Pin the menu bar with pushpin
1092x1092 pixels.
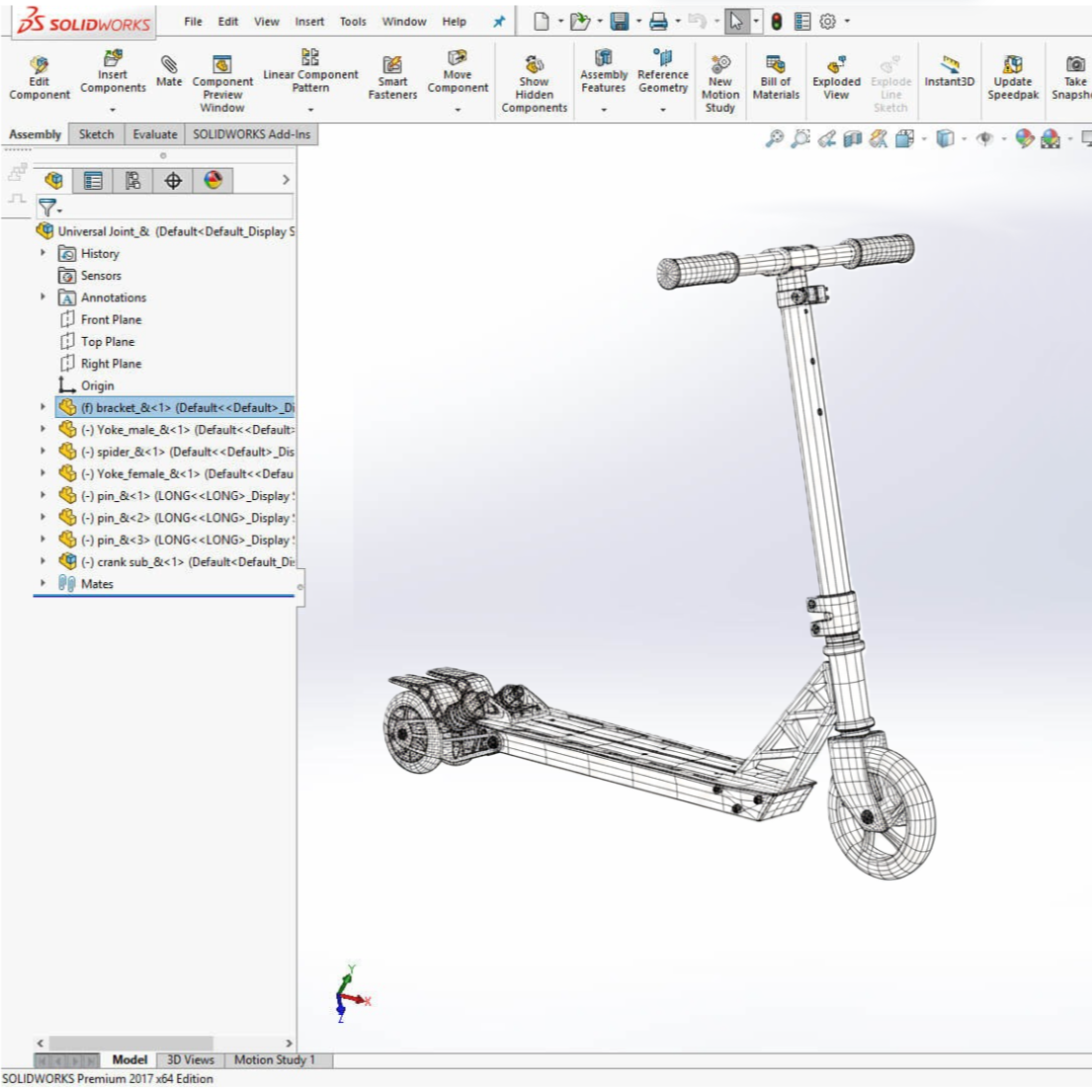[499, 22]
